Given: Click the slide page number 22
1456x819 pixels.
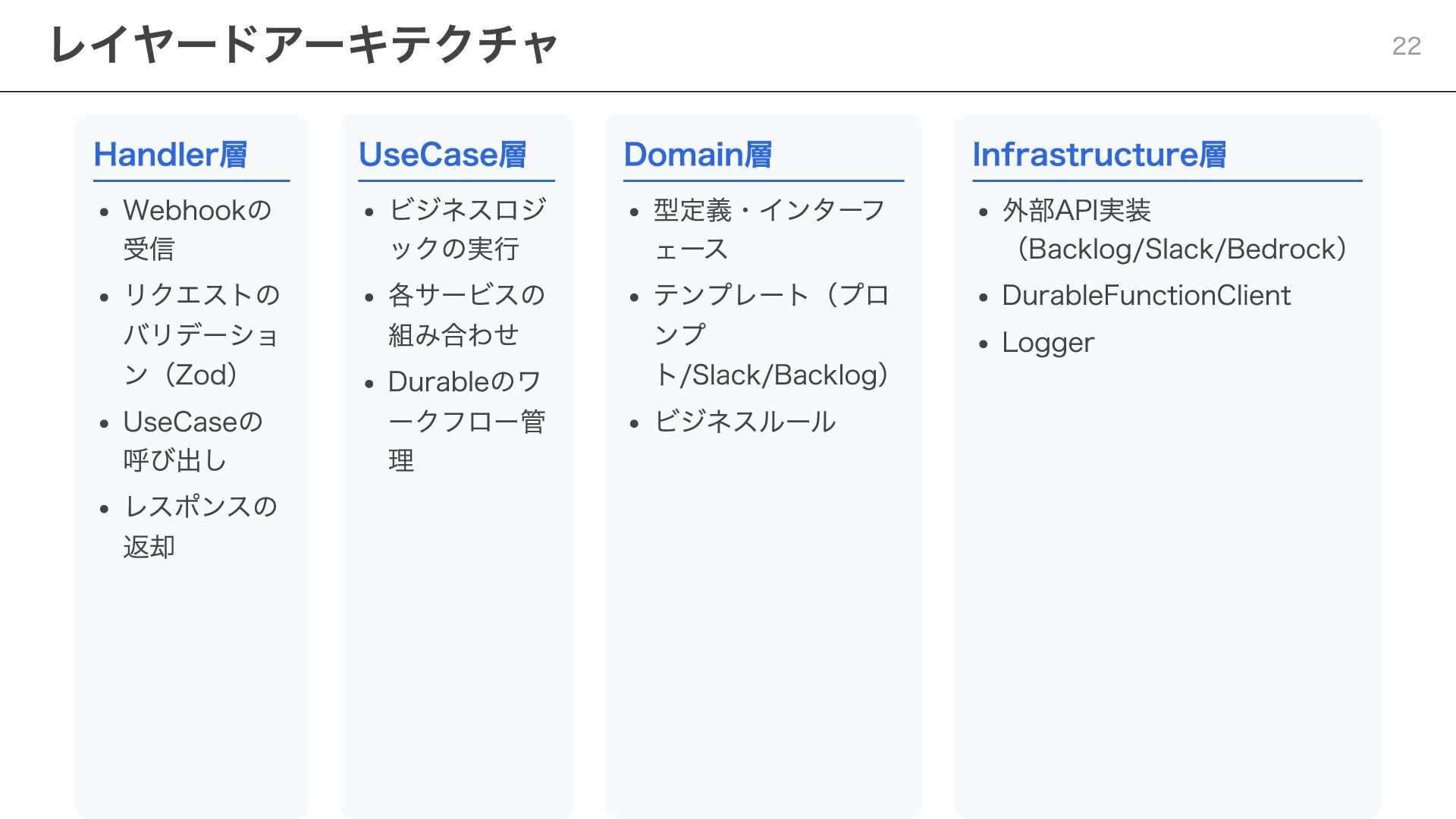Looking at the screenshot, I should pos(1406,46).
